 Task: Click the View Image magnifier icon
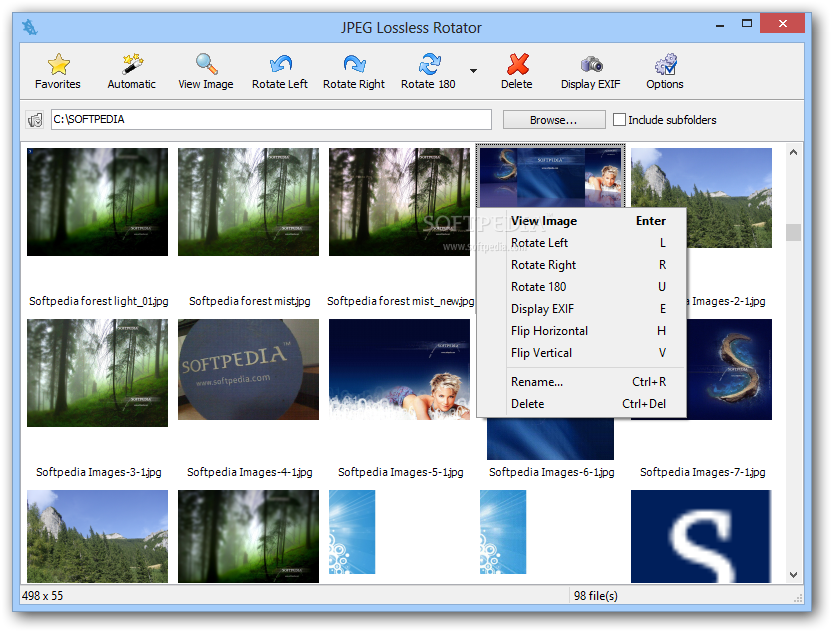pos(206,64)
